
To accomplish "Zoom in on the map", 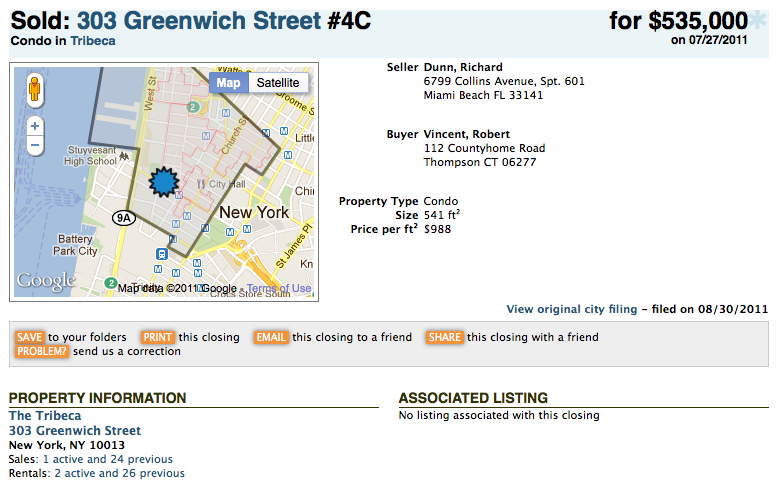I will point(35,126).
